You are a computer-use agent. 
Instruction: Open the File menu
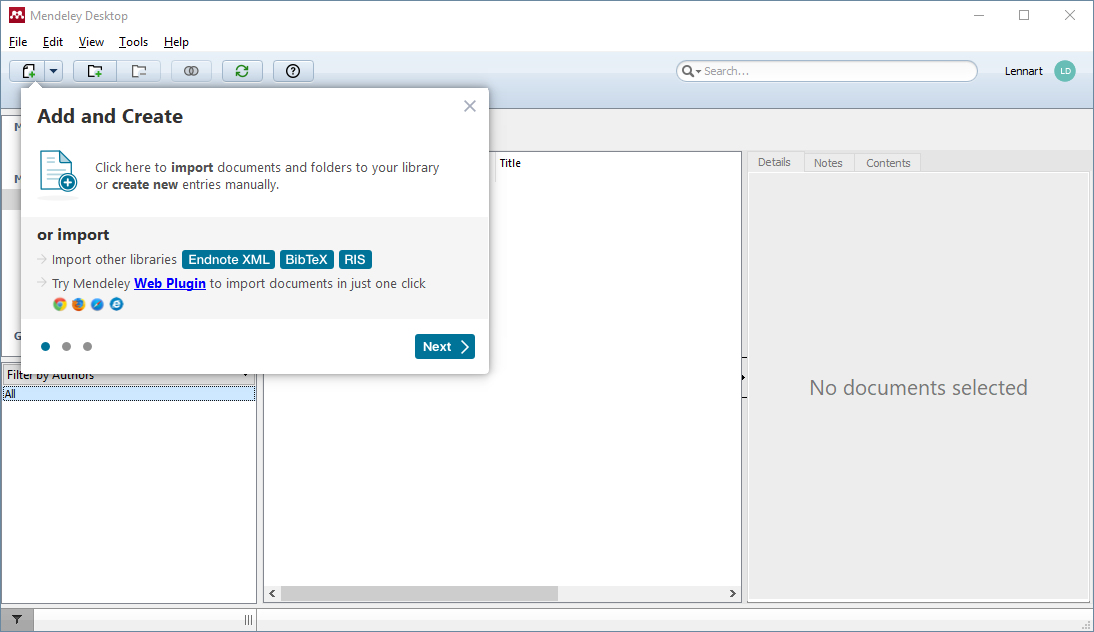[18, 42]
